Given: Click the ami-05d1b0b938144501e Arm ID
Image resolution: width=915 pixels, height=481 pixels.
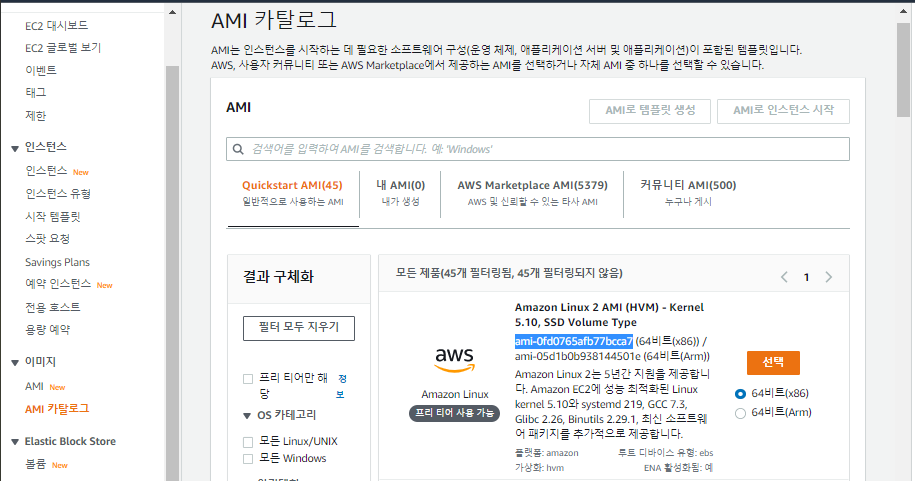Looking at the screenshot, I should 577,357.
